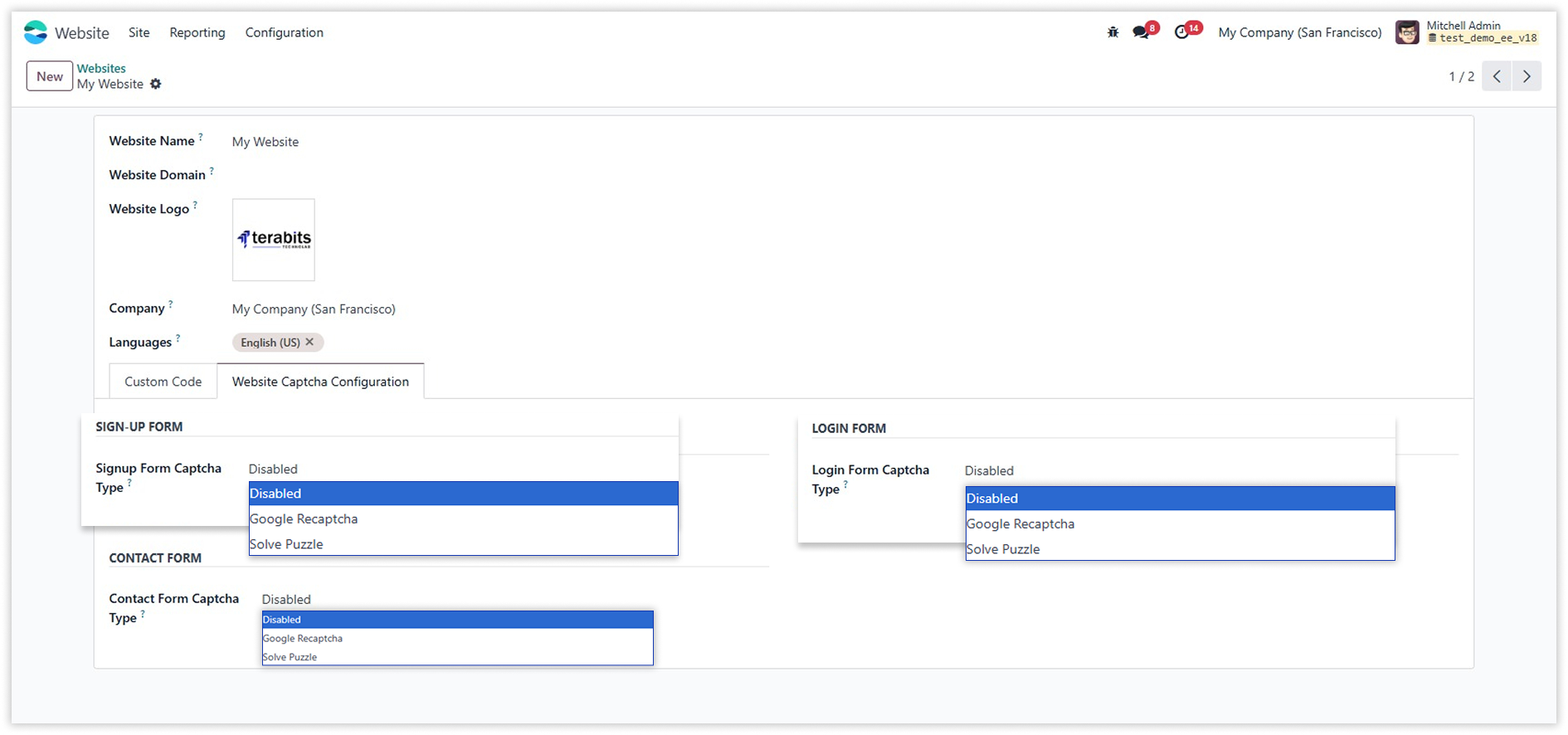Viewport: 1568px width, 735px height.
Task: Switch to the Custom Code tab
Action: click(163, 382)
